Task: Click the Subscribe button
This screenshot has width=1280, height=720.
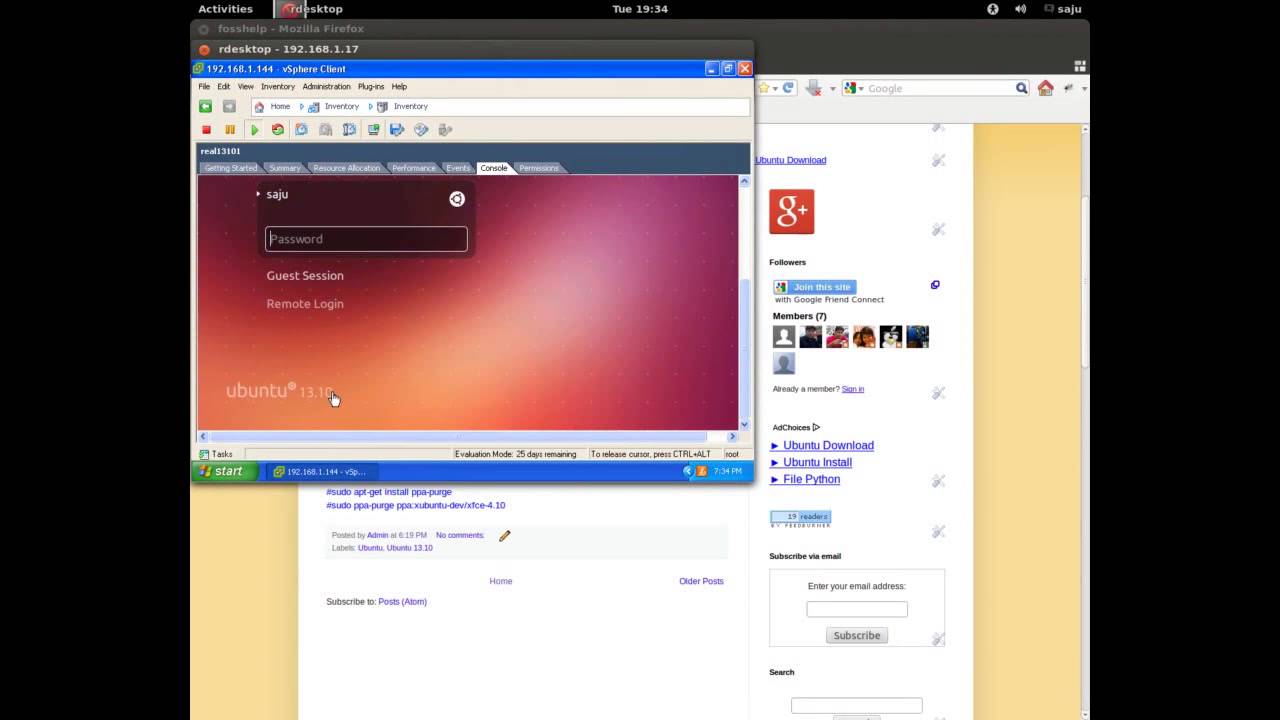Action: point(857,636)
